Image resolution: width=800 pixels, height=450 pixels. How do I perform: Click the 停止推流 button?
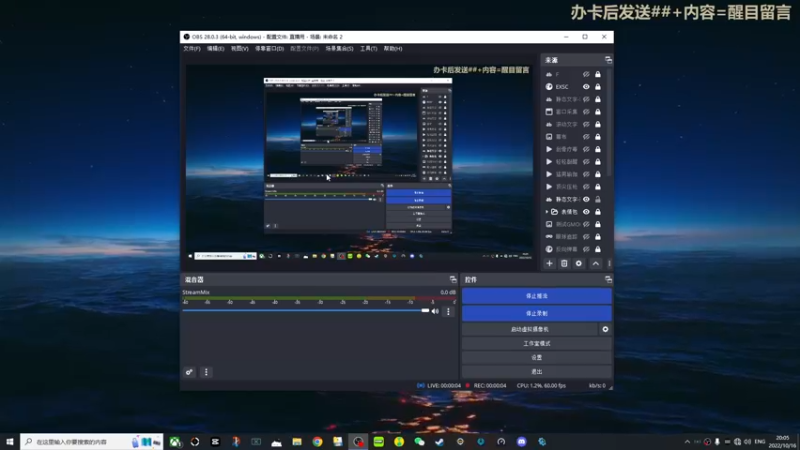click(537, 296)
